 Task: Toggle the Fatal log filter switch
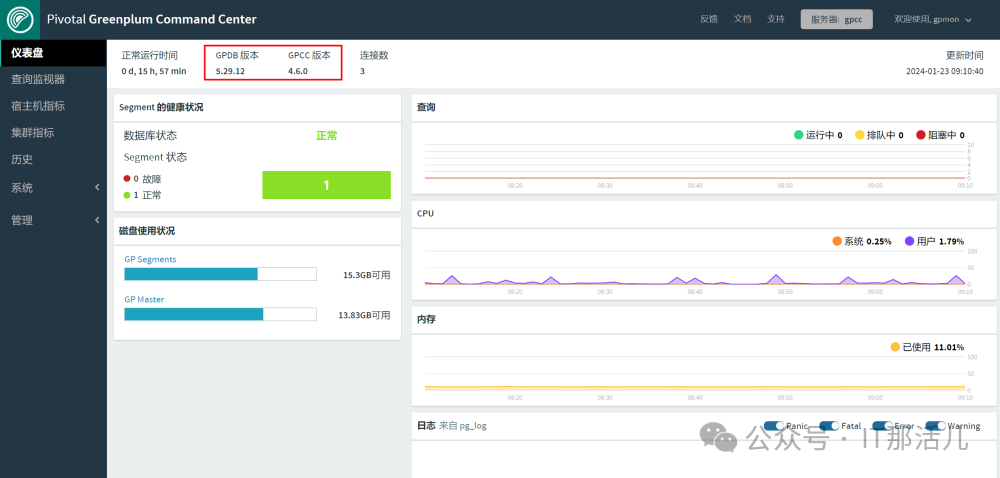point(829,426)
